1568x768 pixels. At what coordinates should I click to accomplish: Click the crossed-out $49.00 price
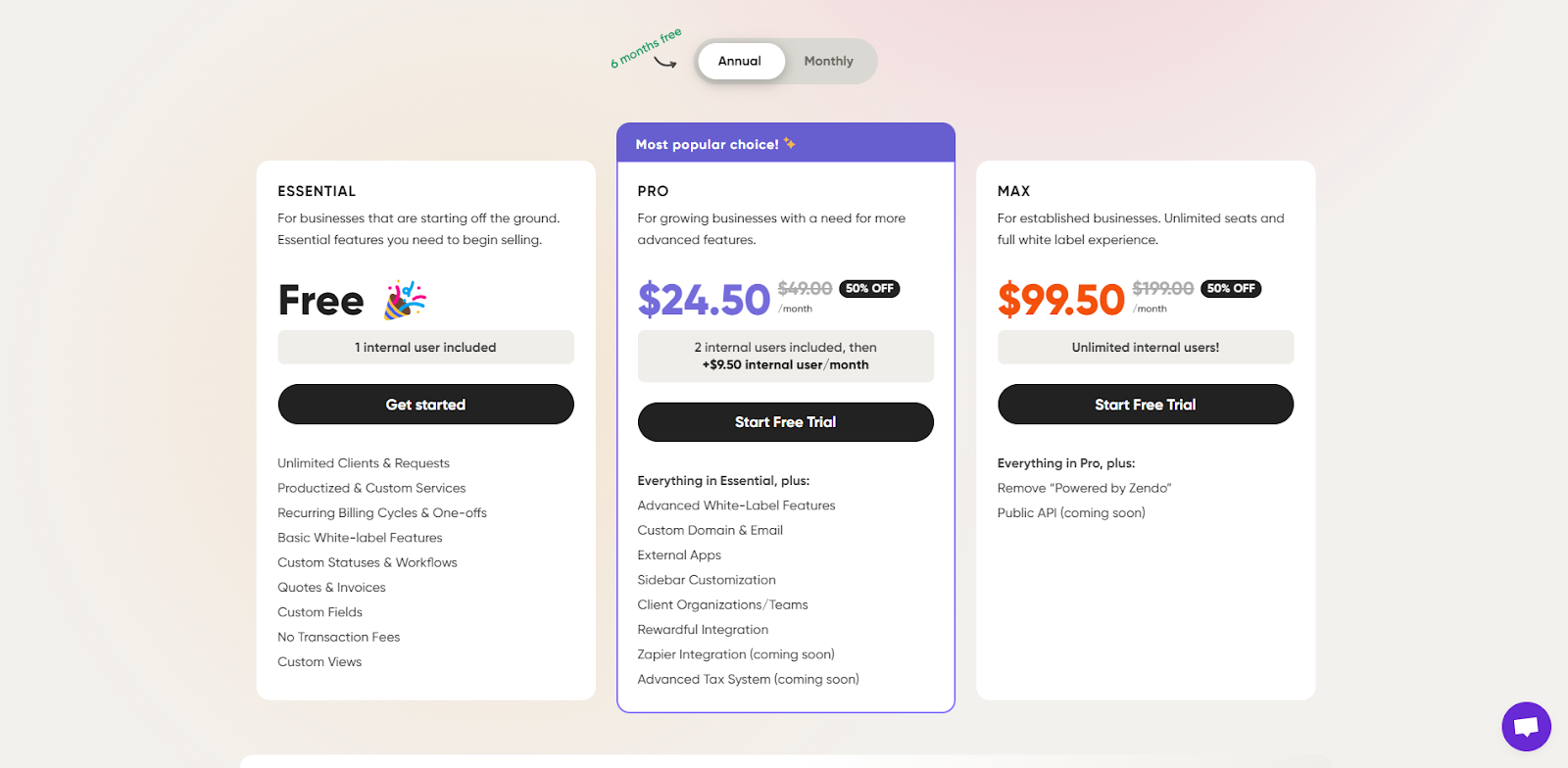click(804, 288)
